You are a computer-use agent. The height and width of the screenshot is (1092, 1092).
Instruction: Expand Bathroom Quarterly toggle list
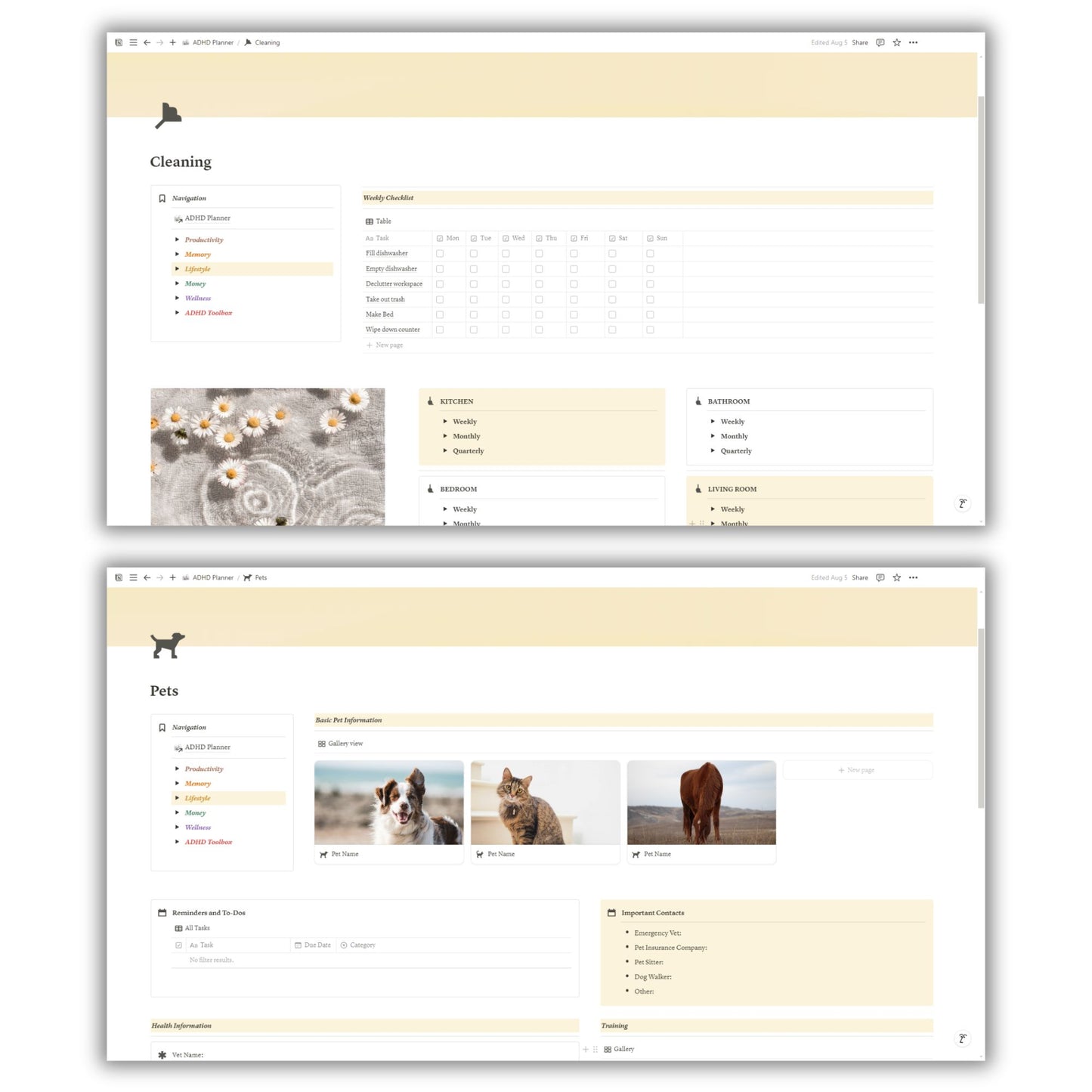coord(713,451)
